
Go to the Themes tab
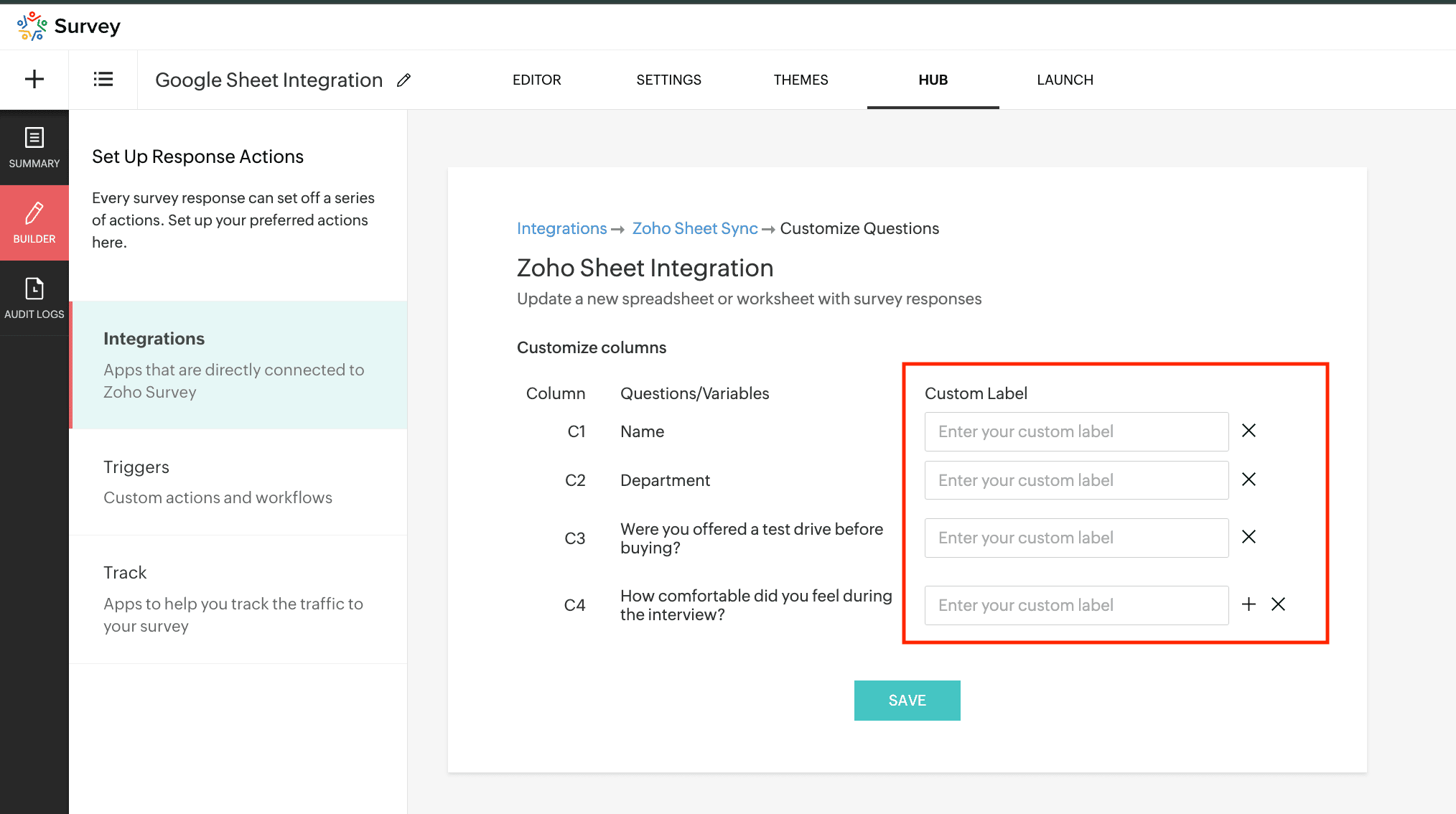tap(801, 80)
